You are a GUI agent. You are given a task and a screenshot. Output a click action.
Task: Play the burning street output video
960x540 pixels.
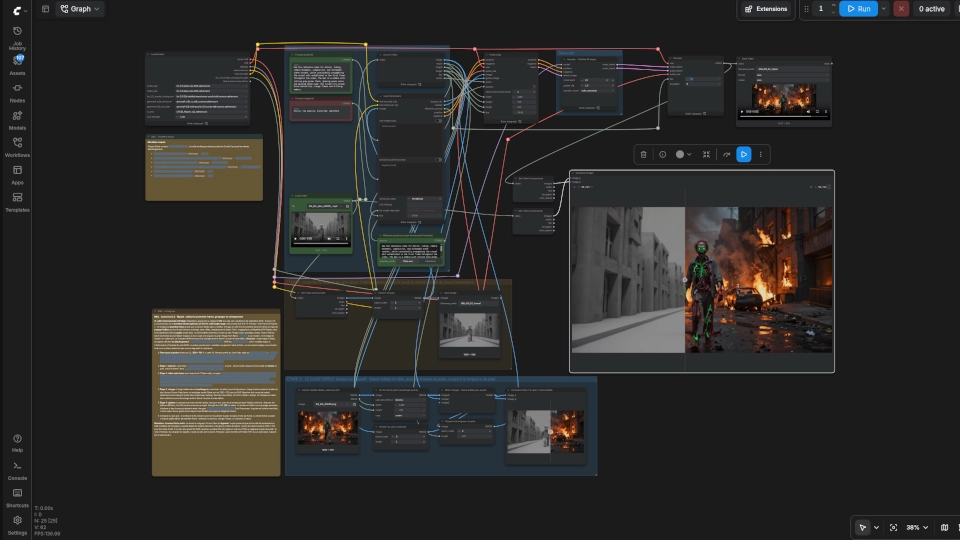click(x=742, y=112)
